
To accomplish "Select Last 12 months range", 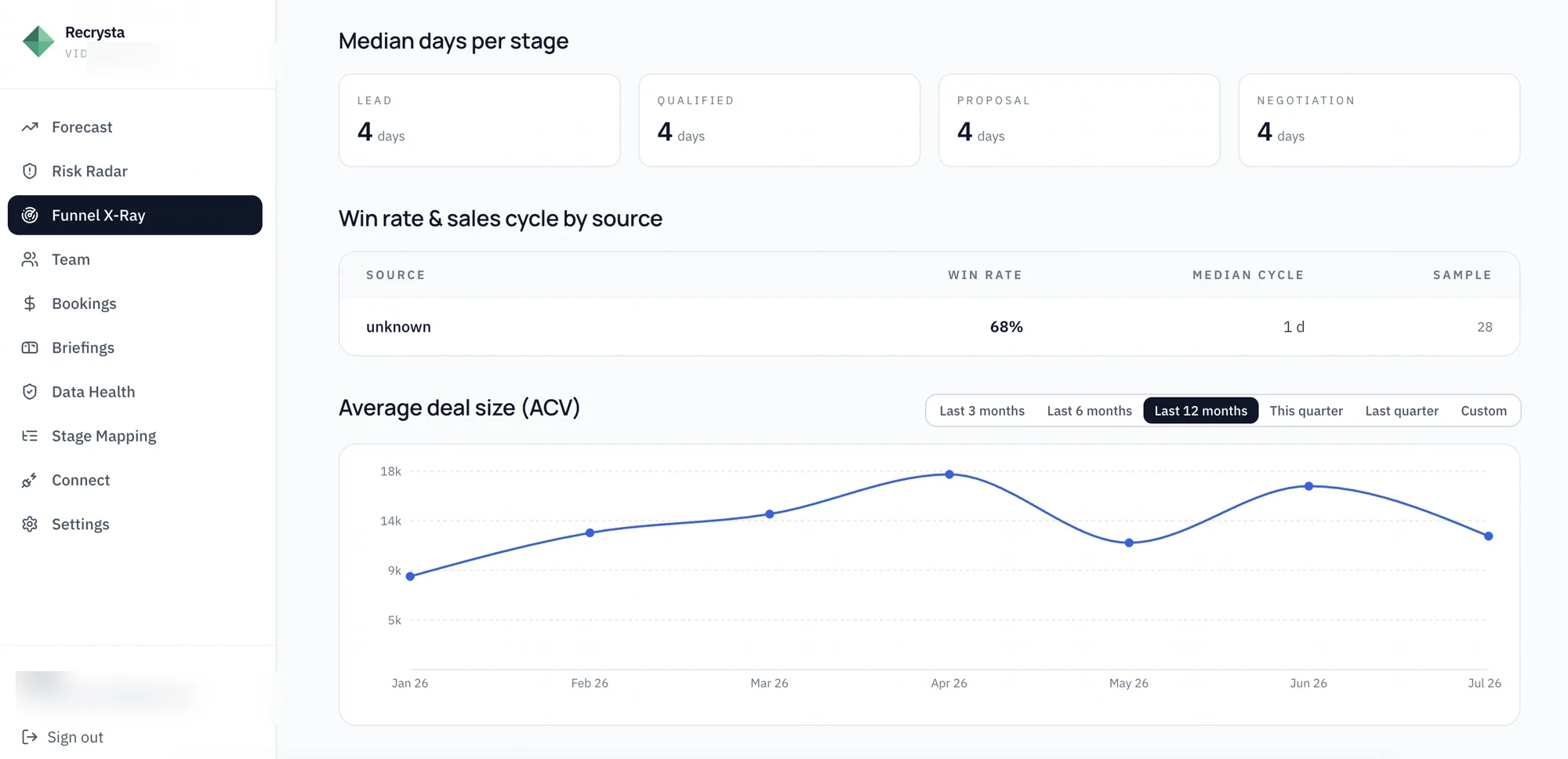I will coord(1200,411).
